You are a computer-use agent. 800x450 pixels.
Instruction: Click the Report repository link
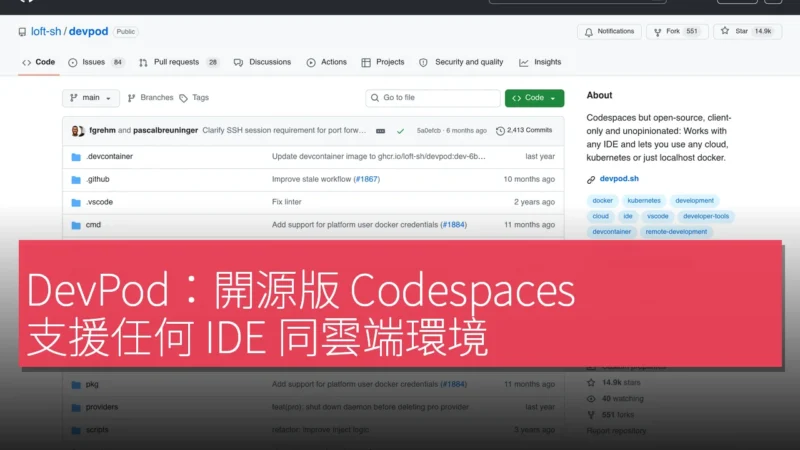[616, 431]
